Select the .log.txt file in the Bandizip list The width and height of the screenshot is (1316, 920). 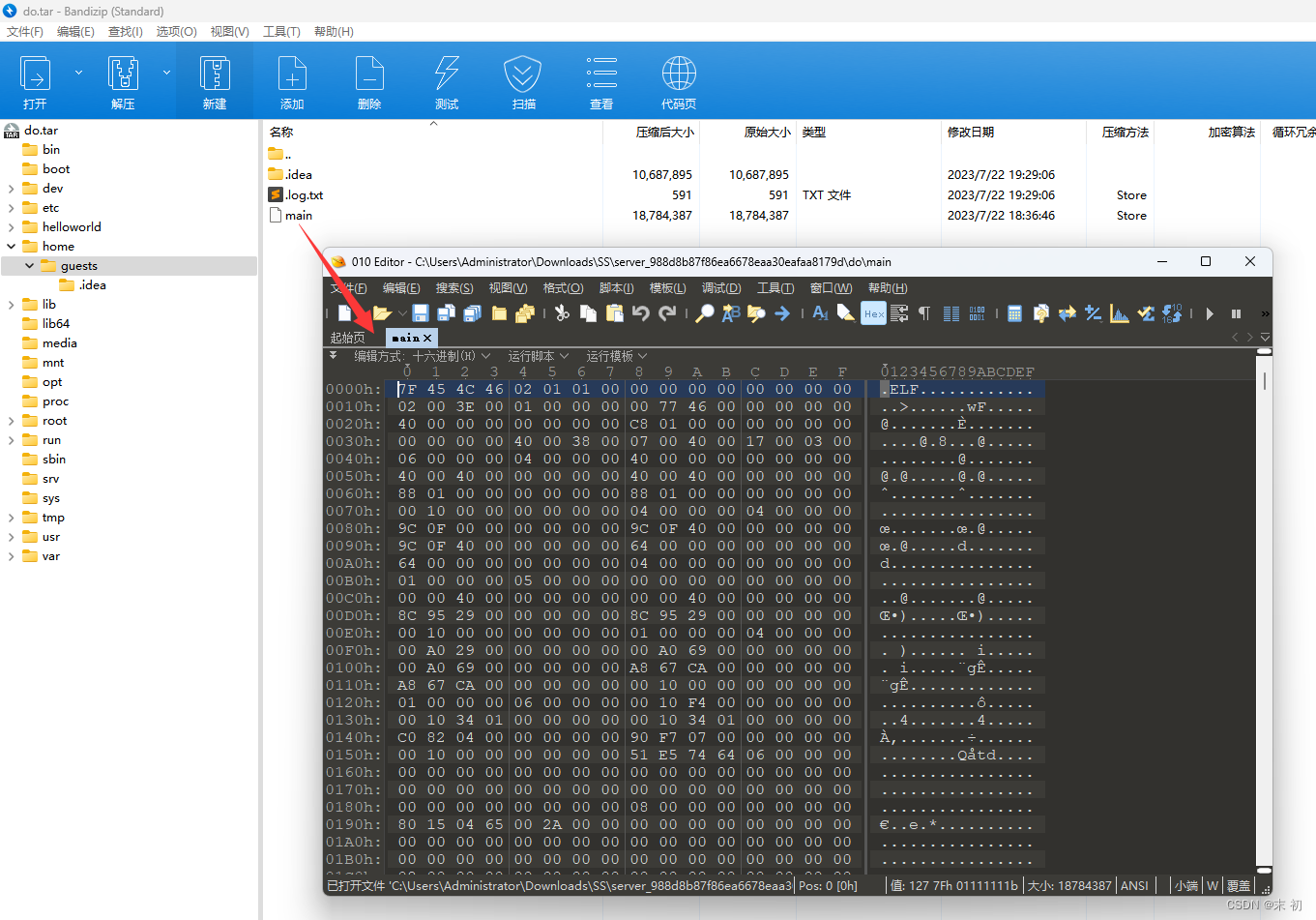click(x=304, y=195)
